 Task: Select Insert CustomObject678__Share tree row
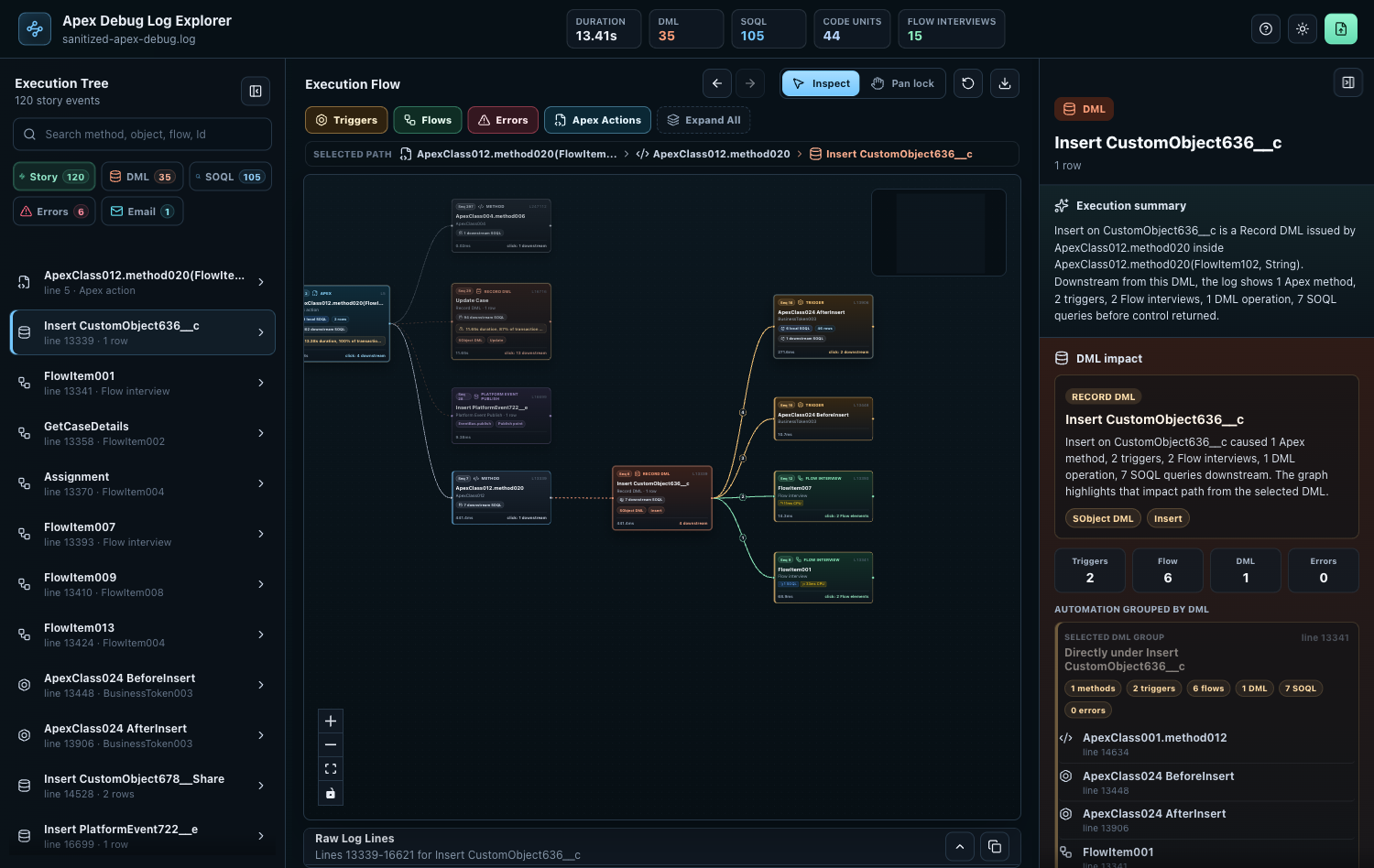[142, 786]
